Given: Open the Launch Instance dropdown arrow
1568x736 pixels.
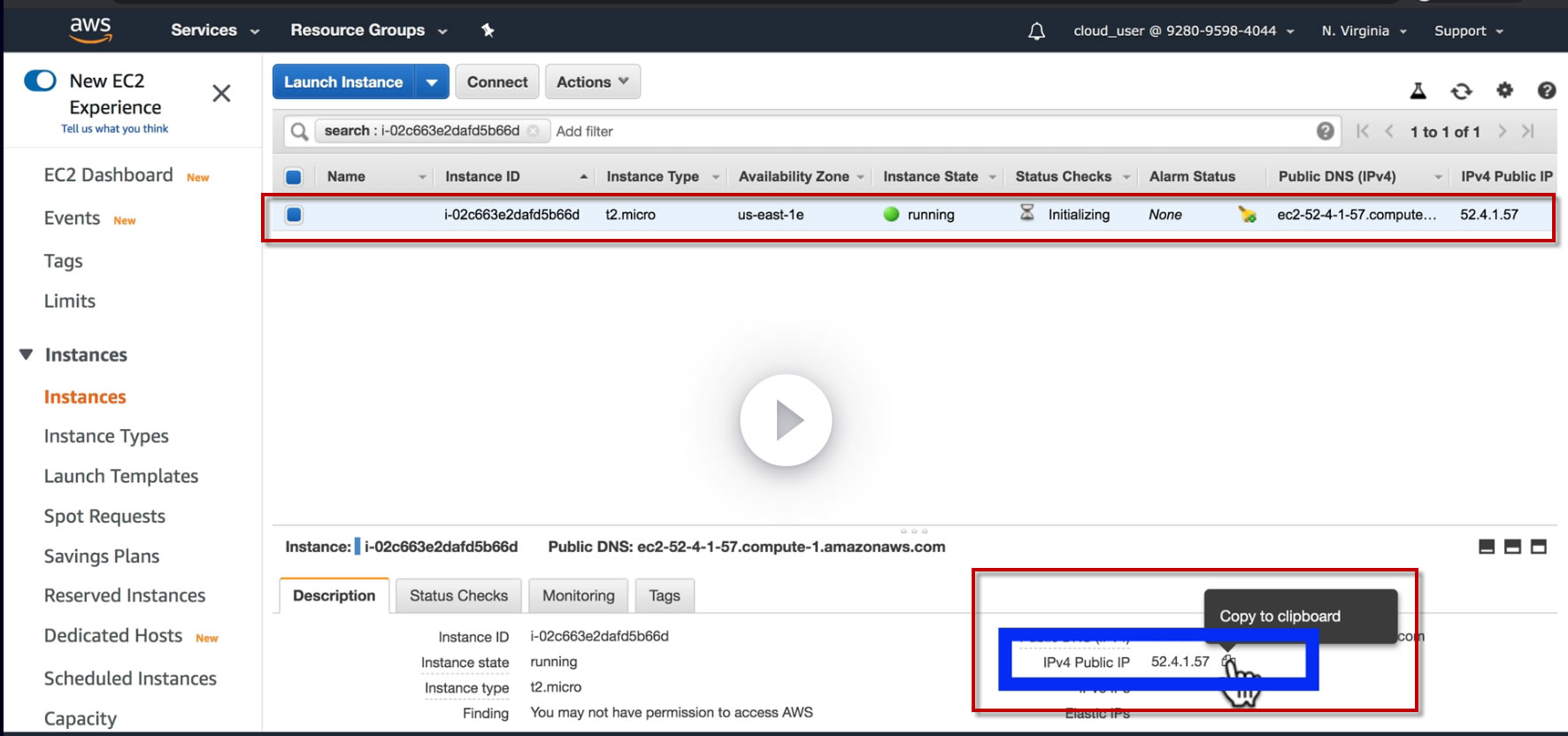Looking at the screenshot, I should tap(432, 82).
